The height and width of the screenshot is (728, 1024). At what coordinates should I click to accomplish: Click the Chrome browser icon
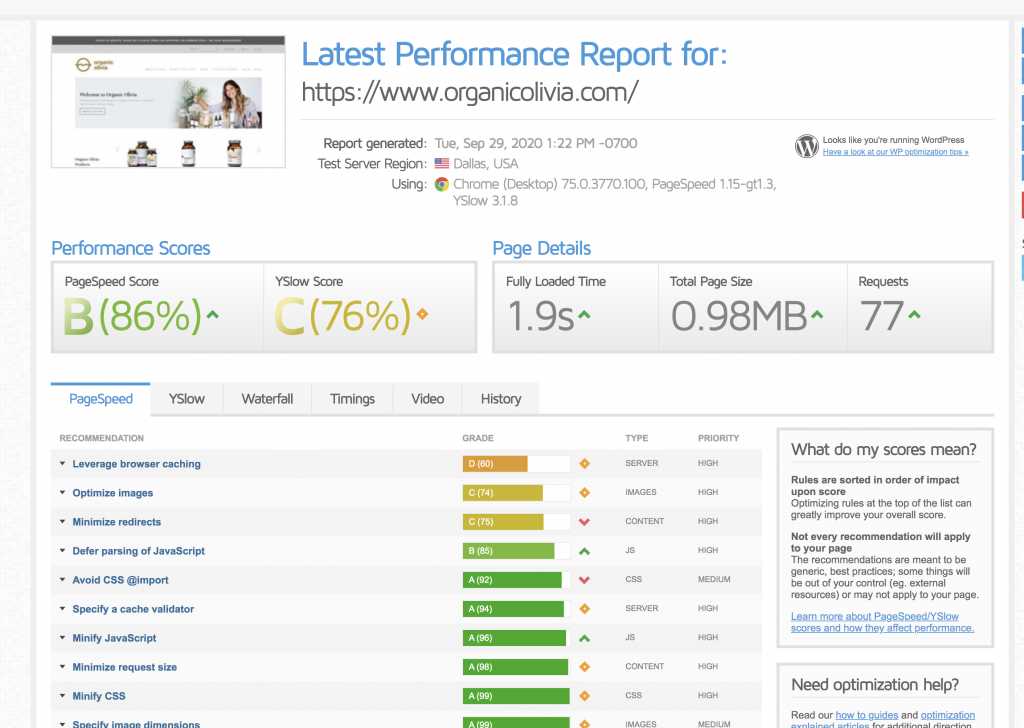point(442,184)
